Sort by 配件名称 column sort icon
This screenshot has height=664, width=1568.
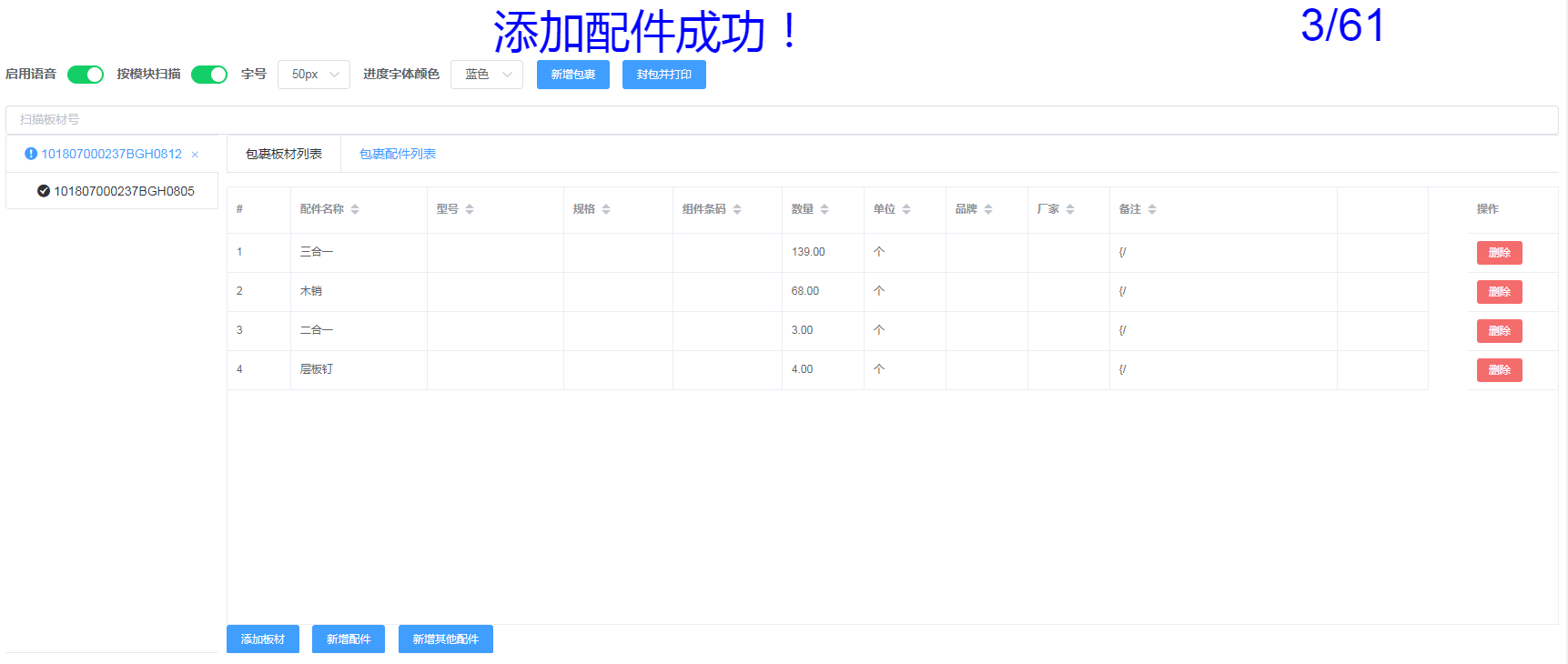355,209
